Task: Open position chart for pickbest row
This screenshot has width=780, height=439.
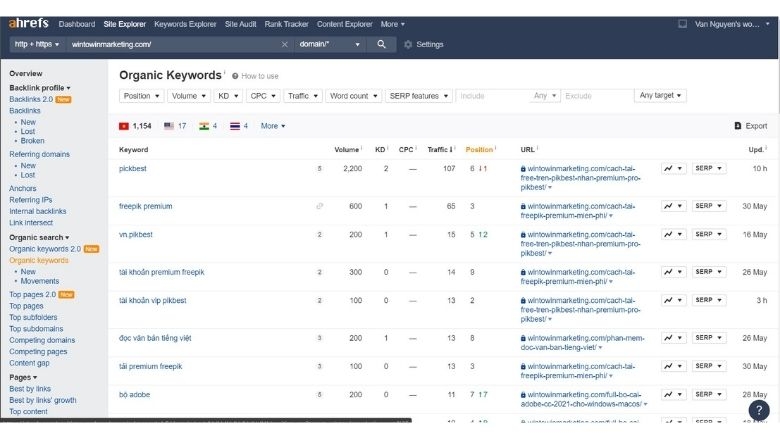Action: coord(673,169)
